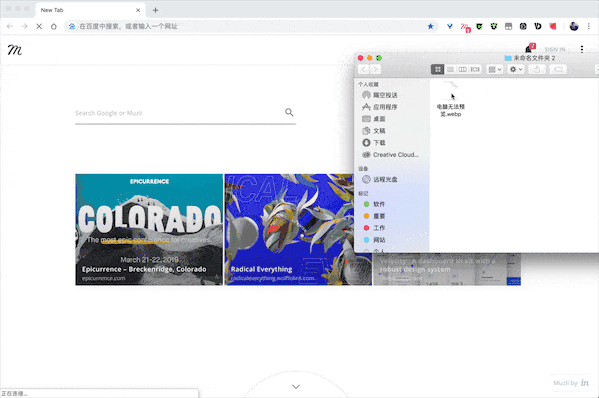The width and height of the screenshot is (599, 398).
Task: Click the Muzli m logo
Action: 15,50
